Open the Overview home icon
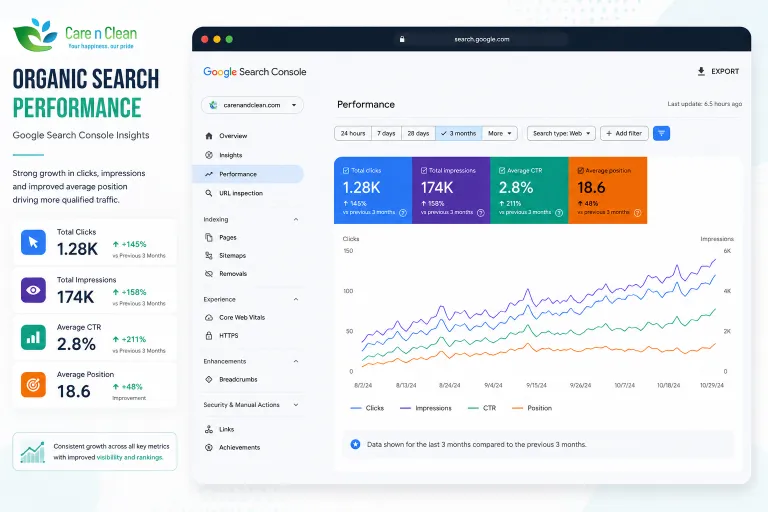Viewport: 768px width, 512px height. coord(209,136)
